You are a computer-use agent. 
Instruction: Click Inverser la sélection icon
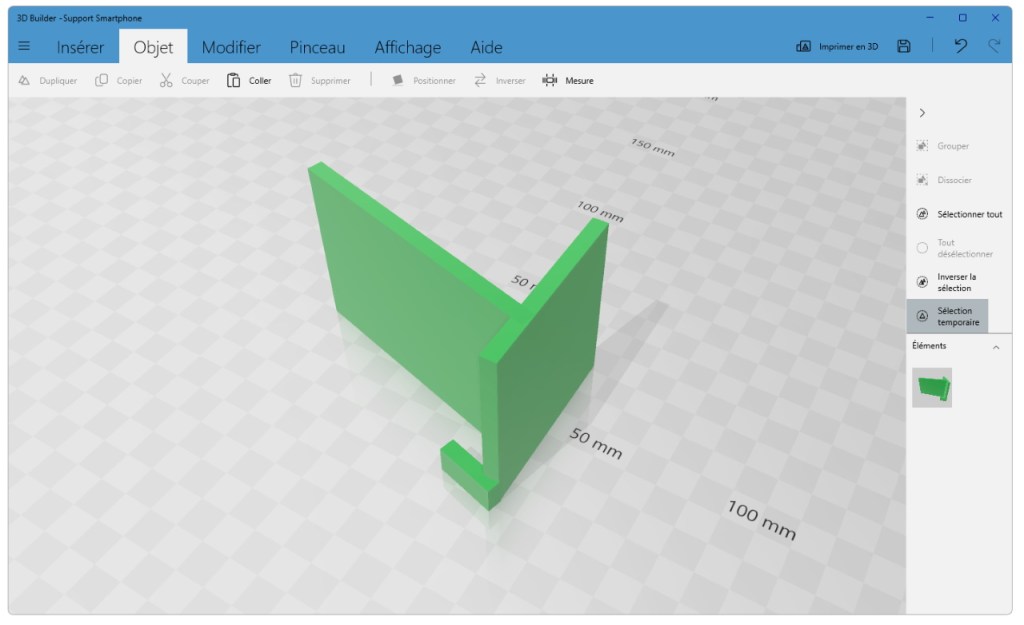pos(922,282)
